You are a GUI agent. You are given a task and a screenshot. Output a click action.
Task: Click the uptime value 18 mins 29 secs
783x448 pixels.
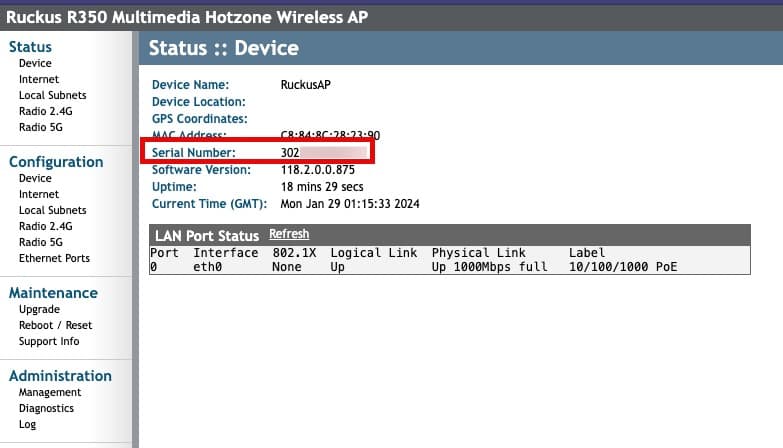click(322, 187)
